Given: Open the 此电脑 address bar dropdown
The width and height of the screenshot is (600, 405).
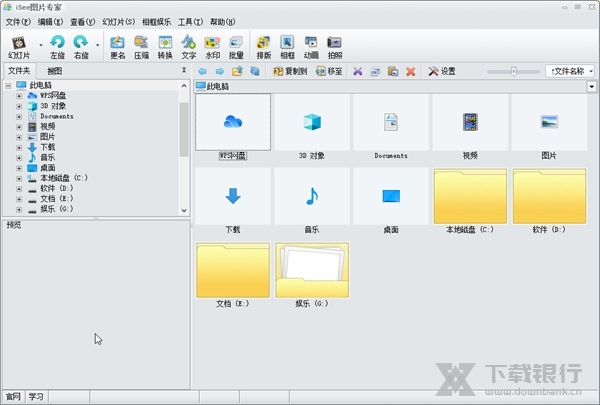Looking at the screenshot, I should click(592, 87).
